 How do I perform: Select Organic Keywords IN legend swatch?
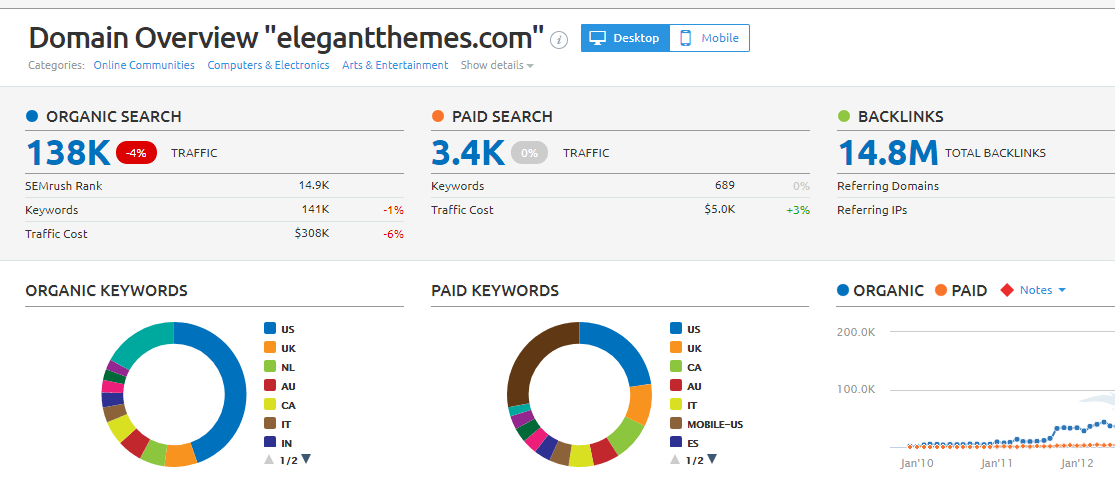(270, 443)
